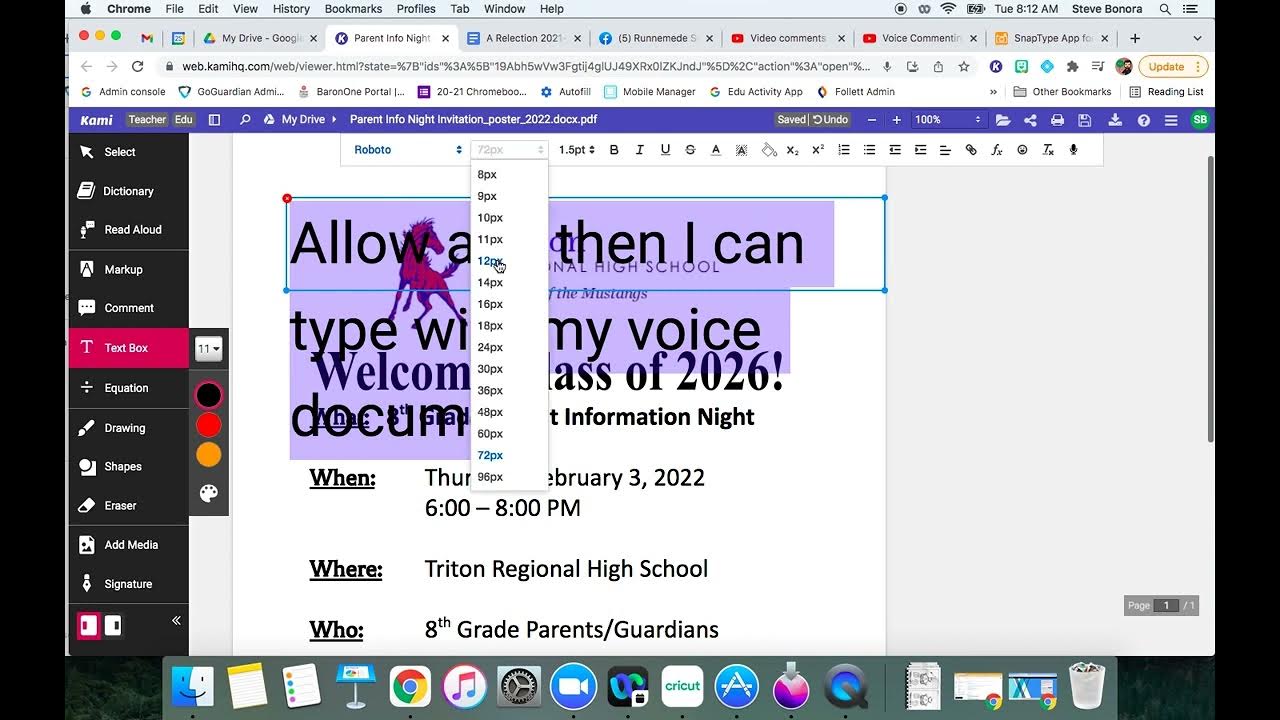Open the text color option
Image resolution: width=1280 pixels, height=720 pixels.
pyautogui.click(x=716, y=150)
